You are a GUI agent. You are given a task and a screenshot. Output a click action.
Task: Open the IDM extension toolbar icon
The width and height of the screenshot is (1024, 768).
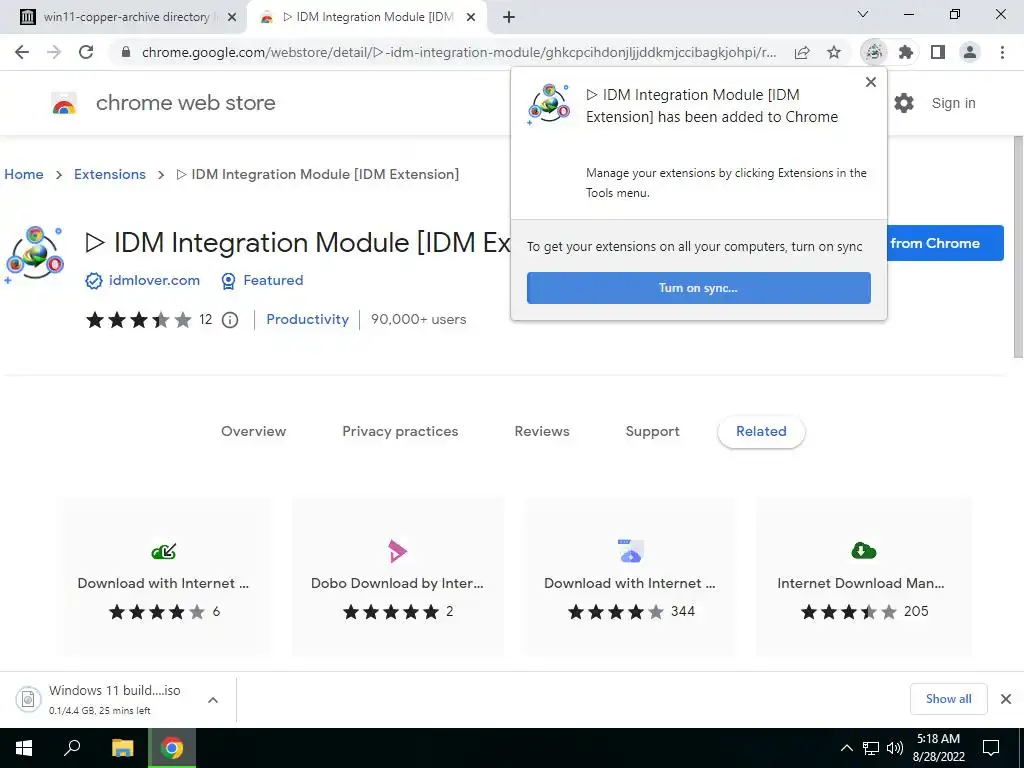coord(874,52)
